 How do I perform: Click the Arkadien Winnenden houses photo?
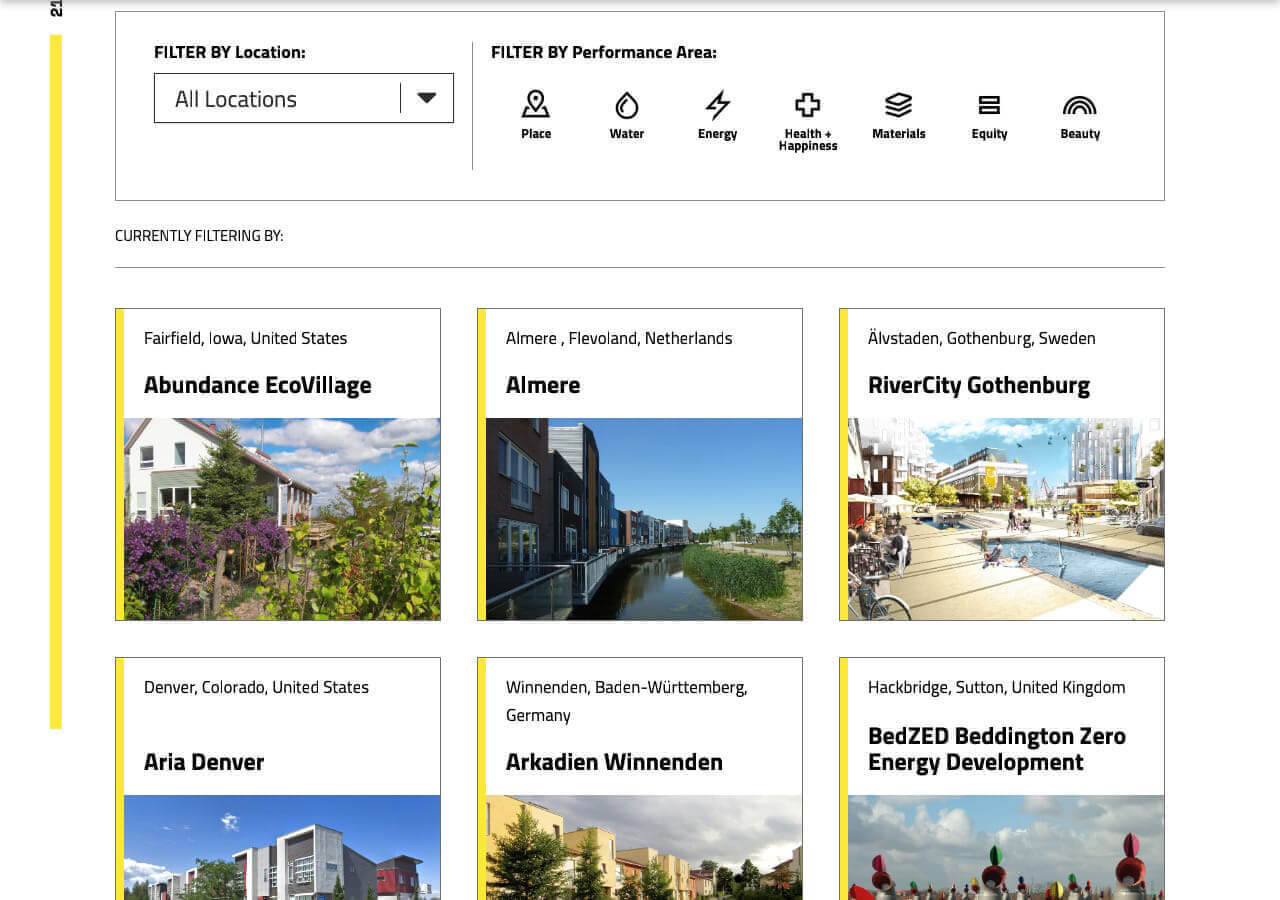644,847
